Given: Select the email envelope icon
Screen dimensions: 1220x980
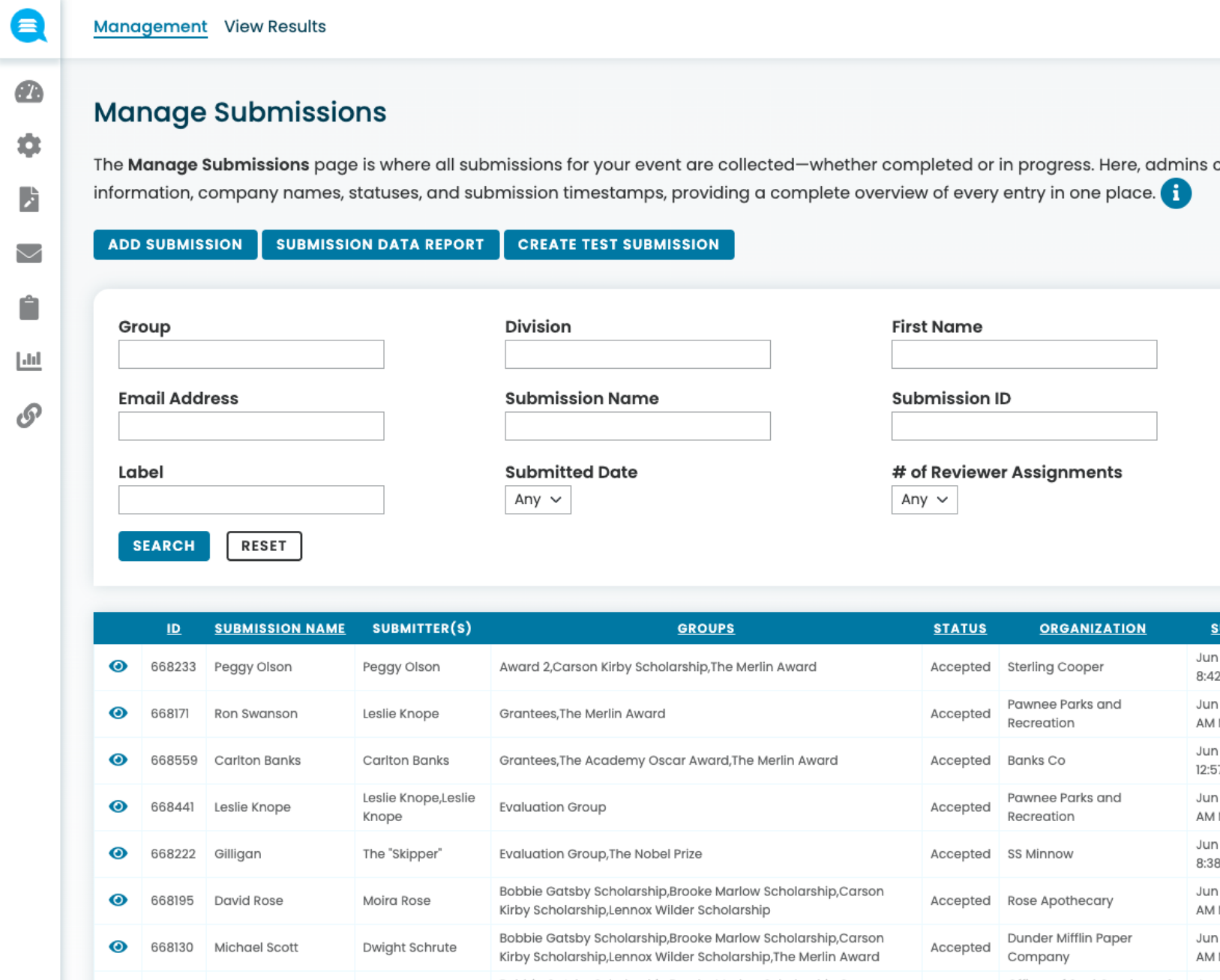Looking at the screenshot, I should click(28, 253).
